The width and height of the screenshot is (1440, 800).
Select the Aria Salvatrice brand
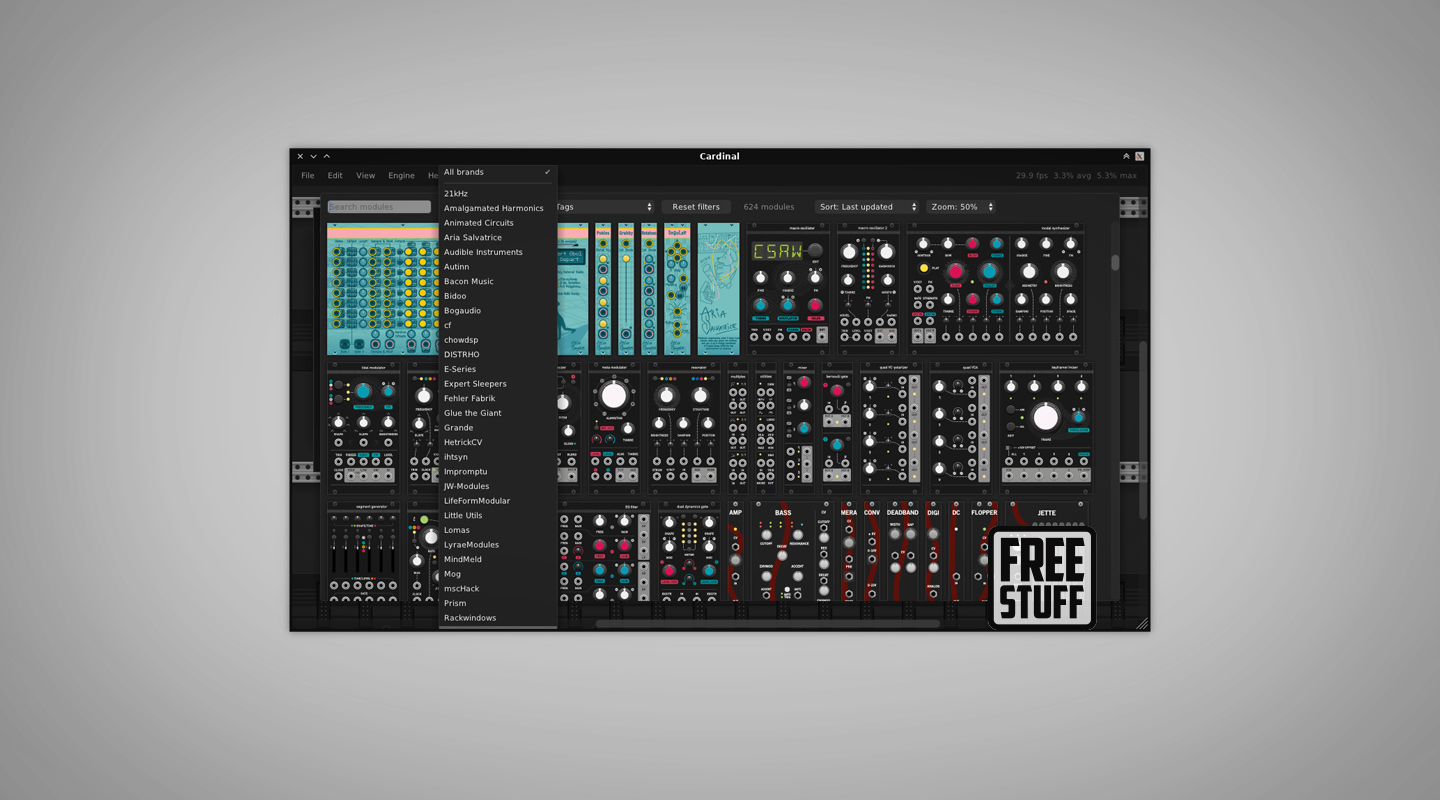click(498, 237)
